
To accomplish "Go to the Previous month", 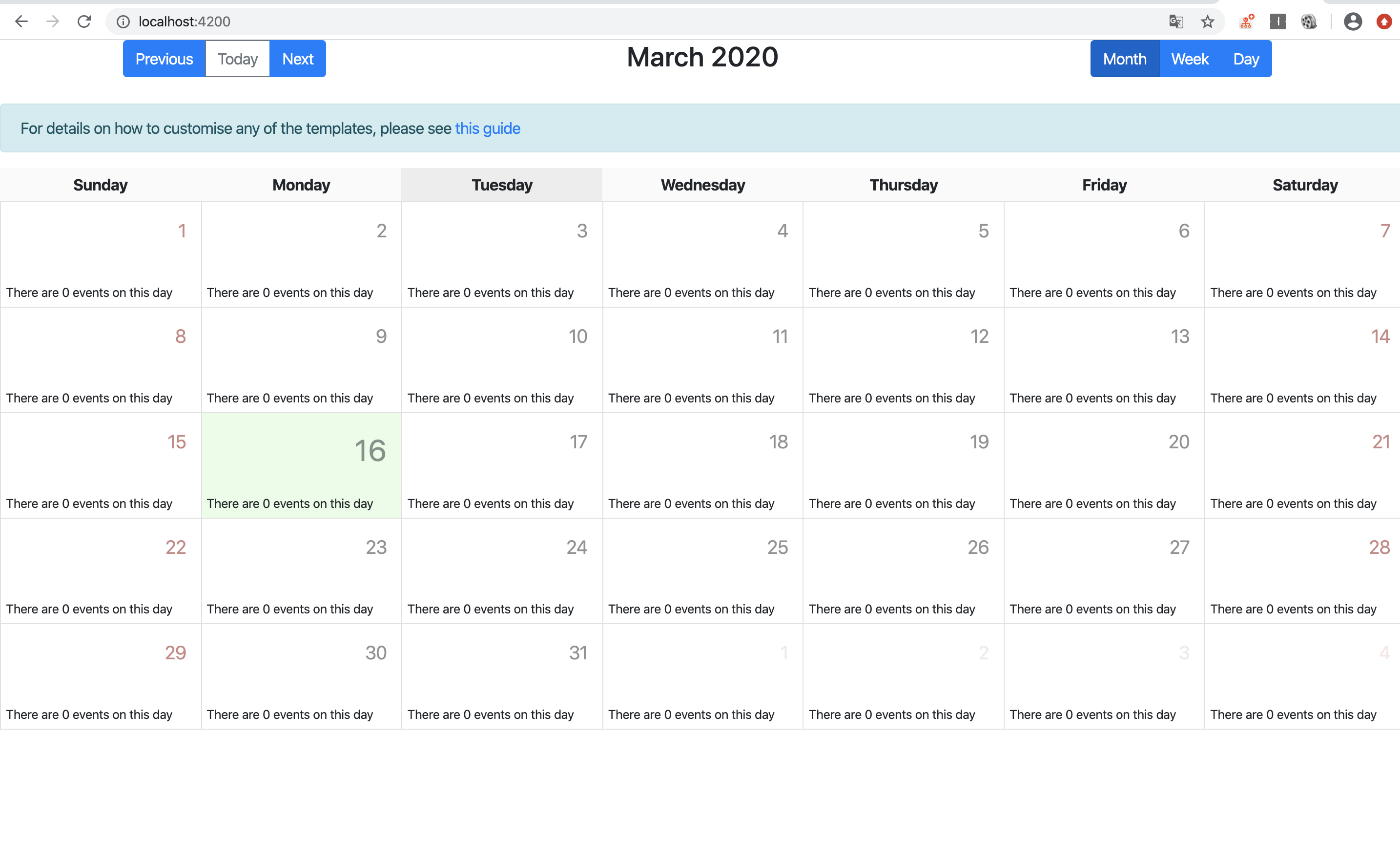I will pos(164,59).
